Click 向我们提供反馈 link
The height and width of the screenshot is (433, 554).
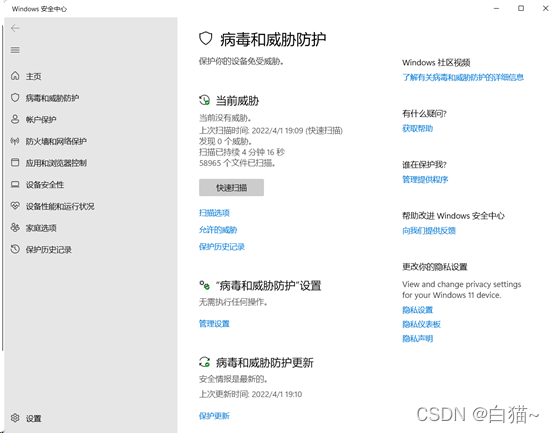[429, 231]
